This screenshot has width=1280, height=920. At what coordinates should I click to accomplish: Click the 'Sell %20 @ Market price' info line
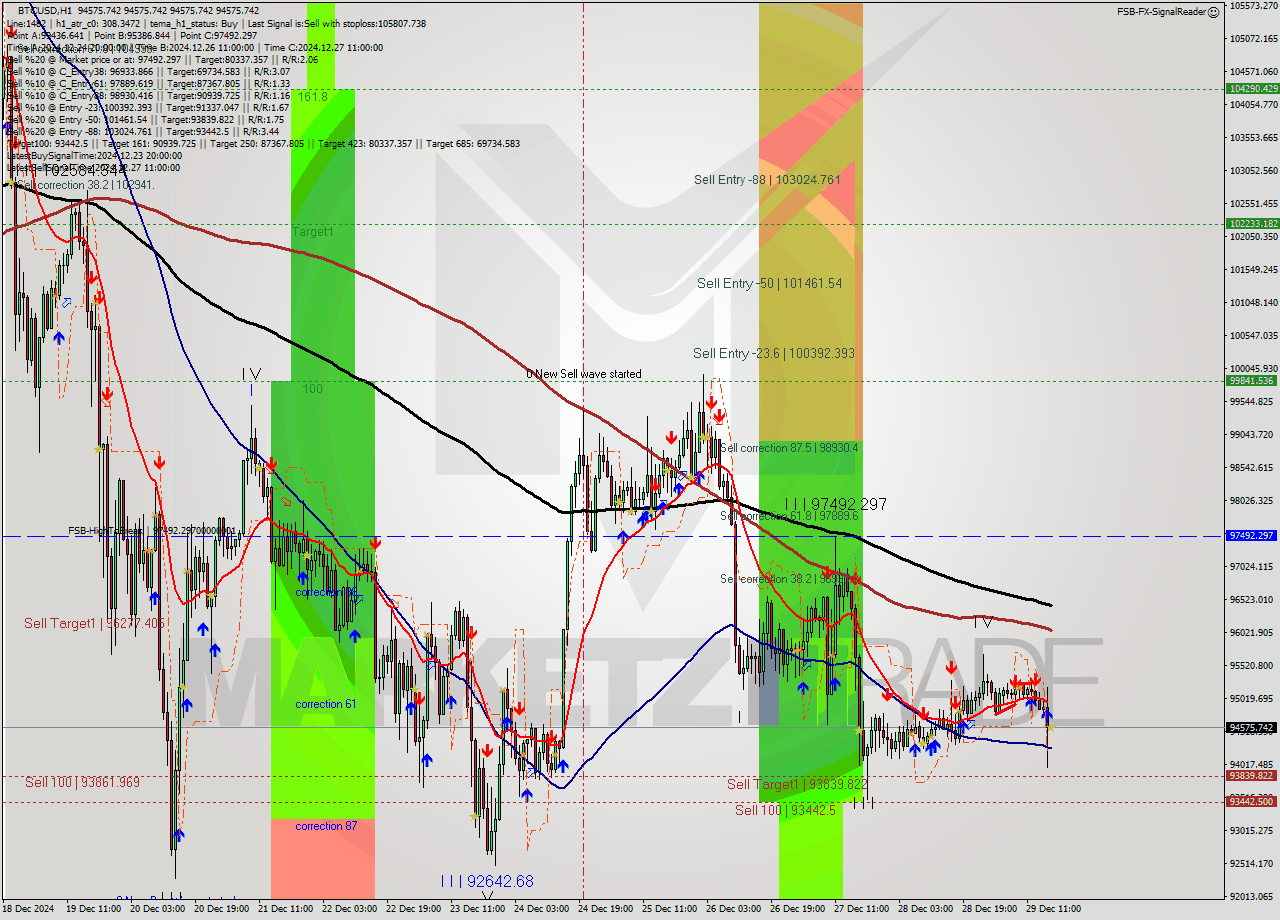(x=162, y=59)
